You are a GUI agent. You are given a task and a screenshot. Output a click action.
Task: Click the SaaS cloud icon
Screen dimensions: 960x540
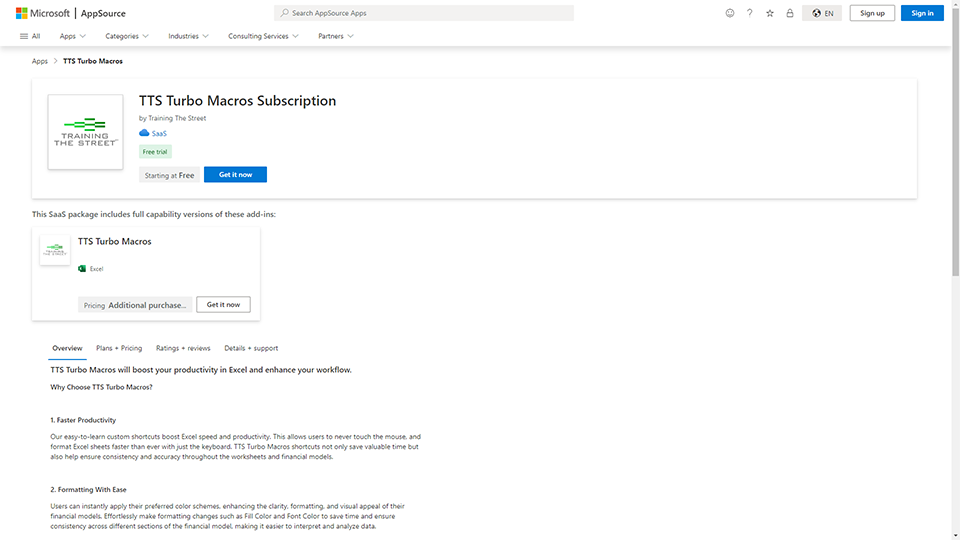coord(144,133)
